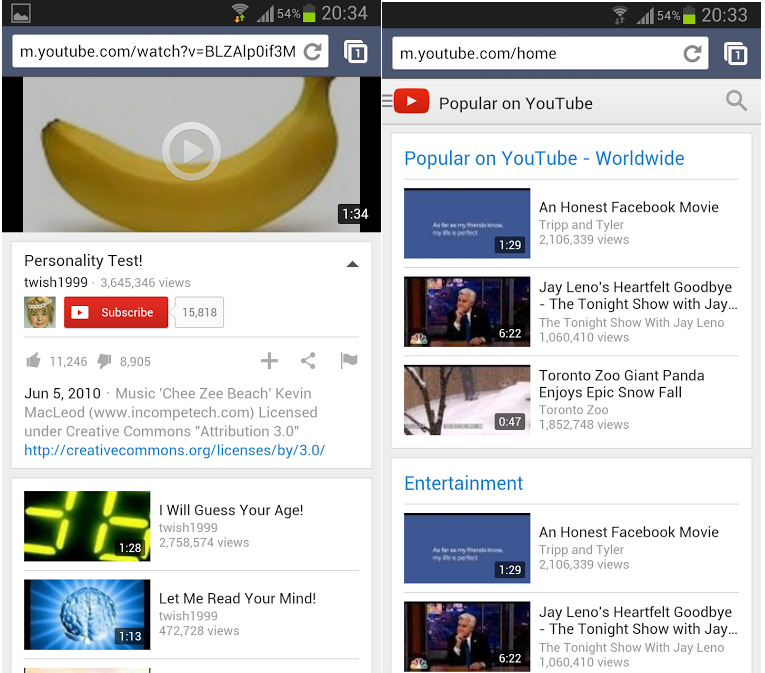Select Tripp and Tyler under Worldwide
765x673 pixels.
point(582,224)
